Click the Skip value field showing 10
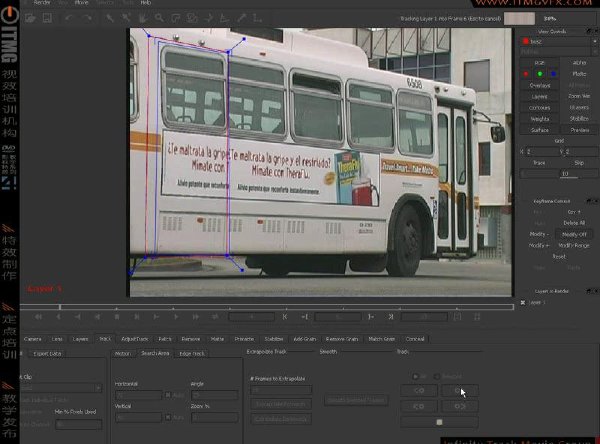 [x=579, y=174]
